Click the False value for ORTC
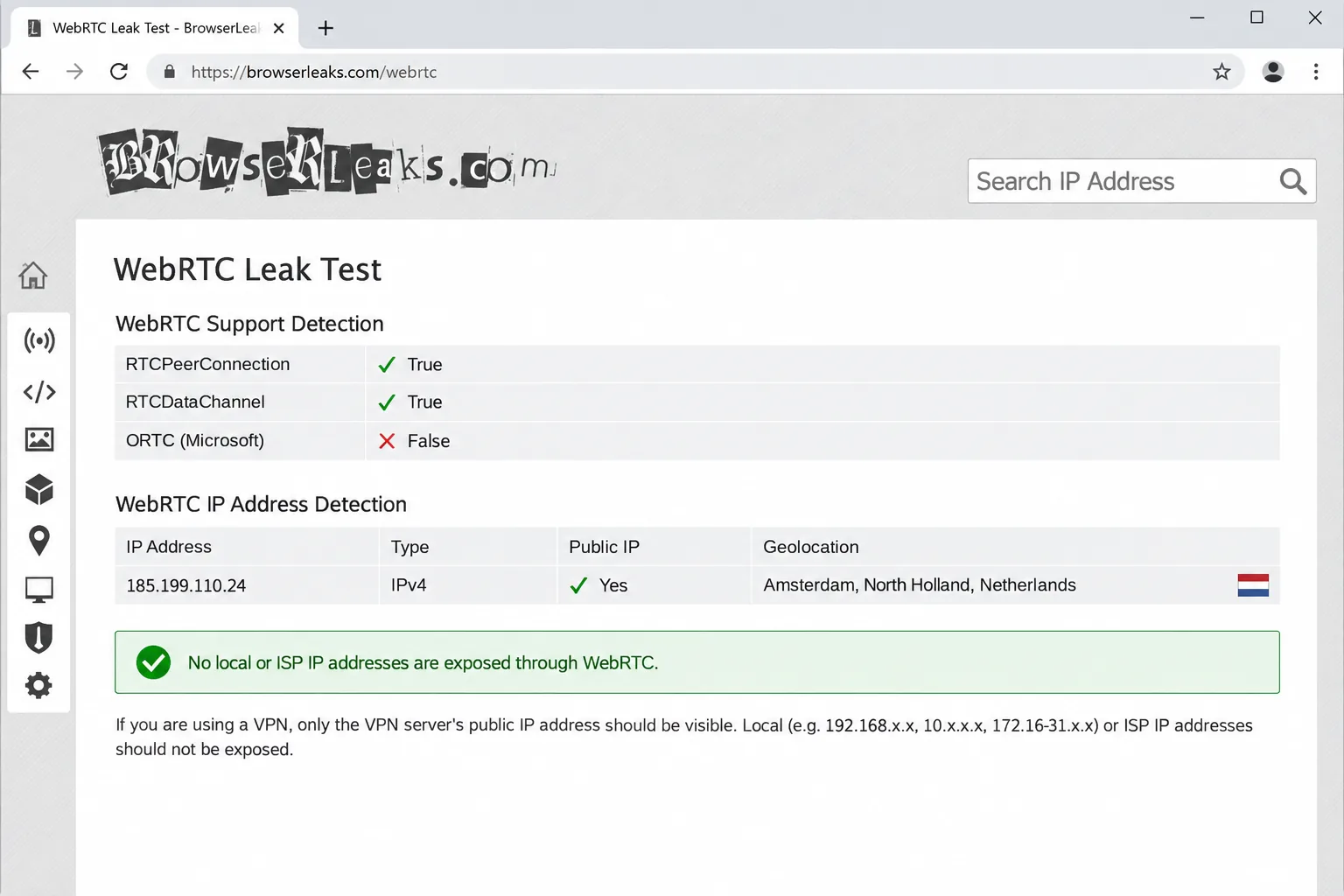Image resolution: width=1344 pixels, height=896 pixels. [x=429, y=441]
